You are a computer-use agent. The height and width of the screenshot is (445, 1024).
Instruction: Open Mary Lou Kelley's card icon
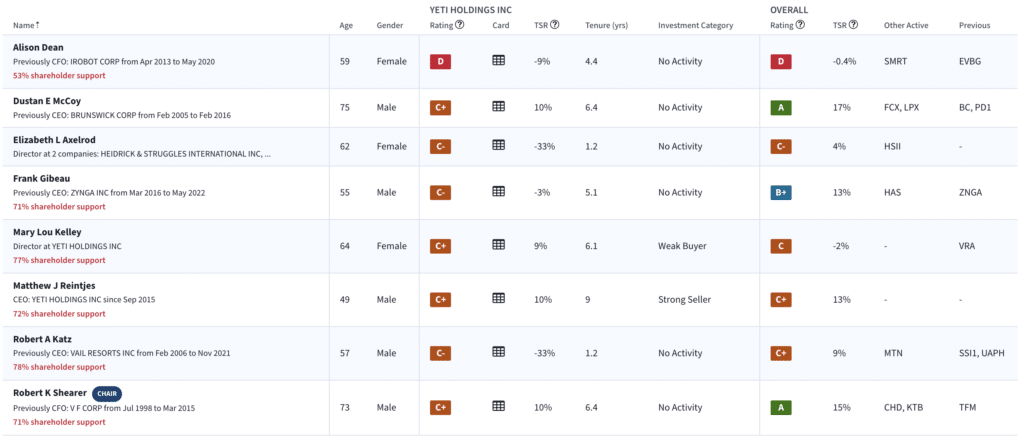pos(498,245)
